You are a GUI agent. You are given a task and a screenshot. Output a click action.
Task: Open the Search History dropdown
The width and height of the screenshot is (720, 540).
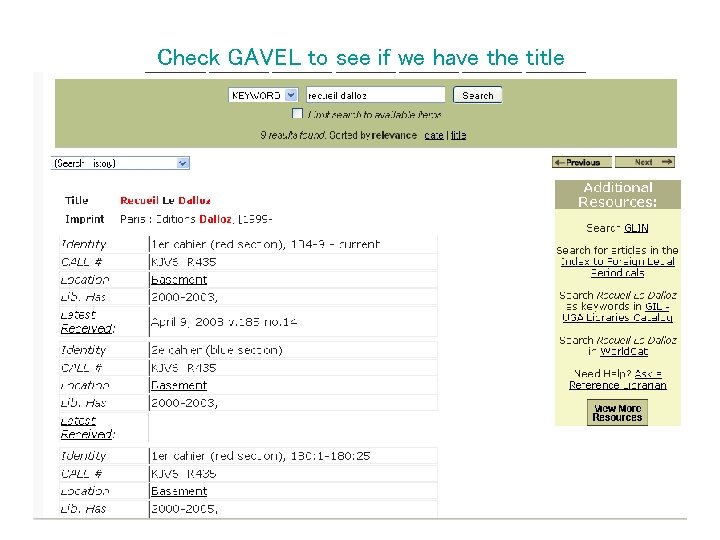pyautogui.click(x=120, y=163)
